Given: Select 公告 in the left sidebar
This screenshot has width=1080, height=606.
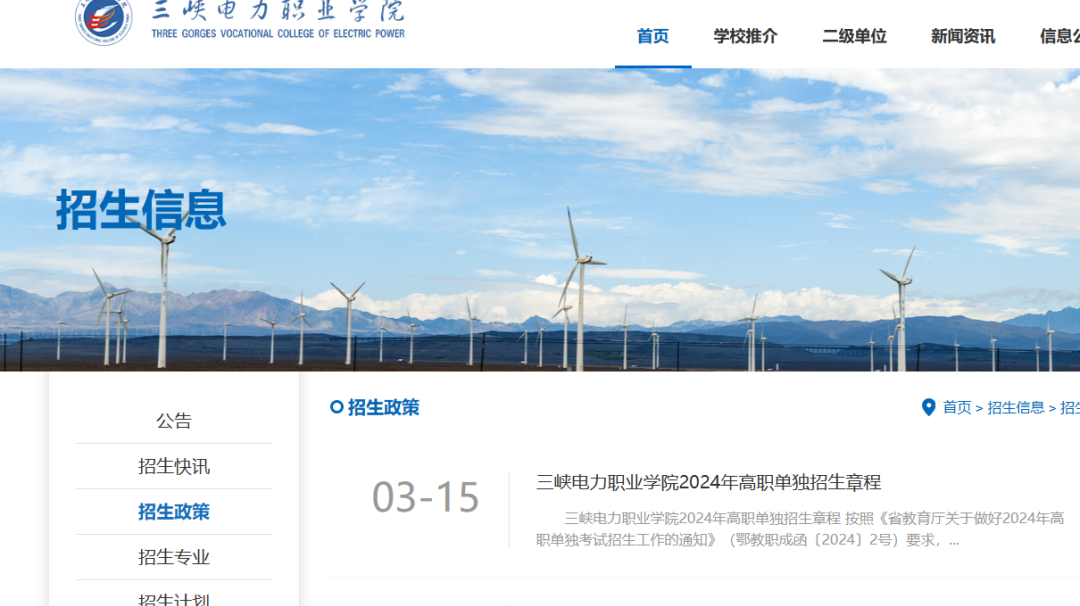Looking at the screenshot, I should click(x=174, y=421).
